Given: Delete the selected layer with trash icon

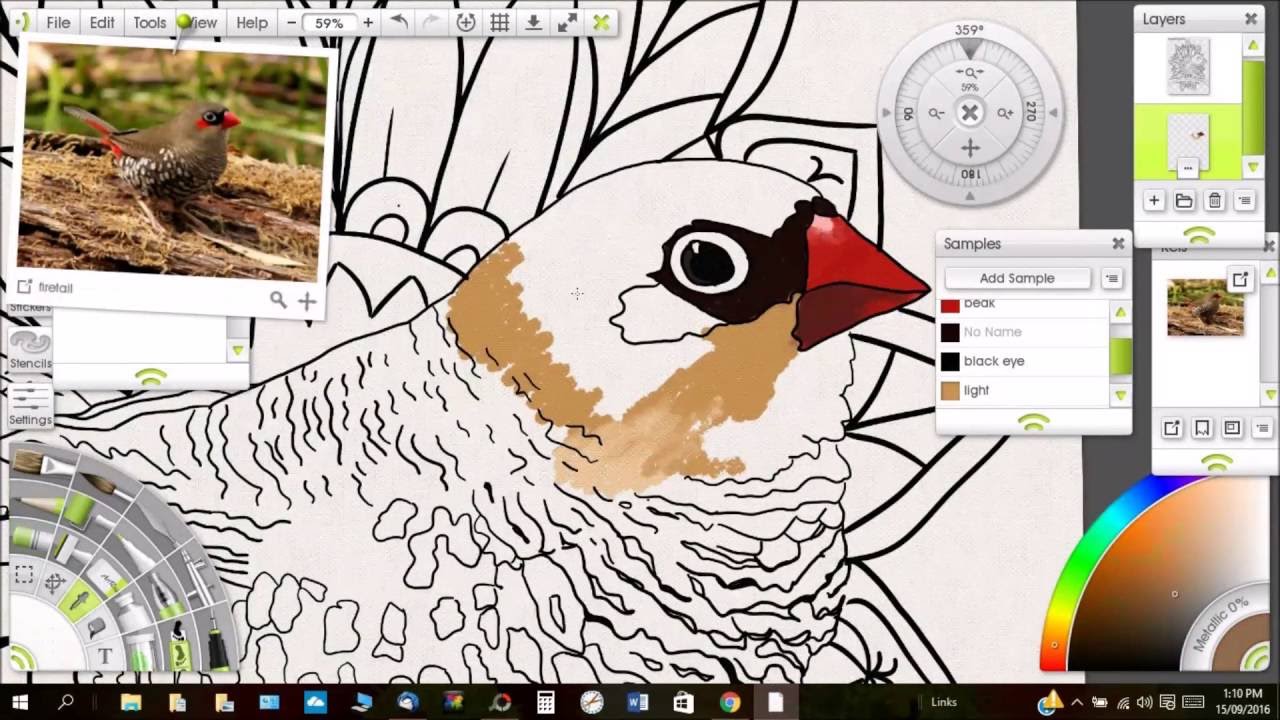Looking at the screenshot, I should point(1214,201).
